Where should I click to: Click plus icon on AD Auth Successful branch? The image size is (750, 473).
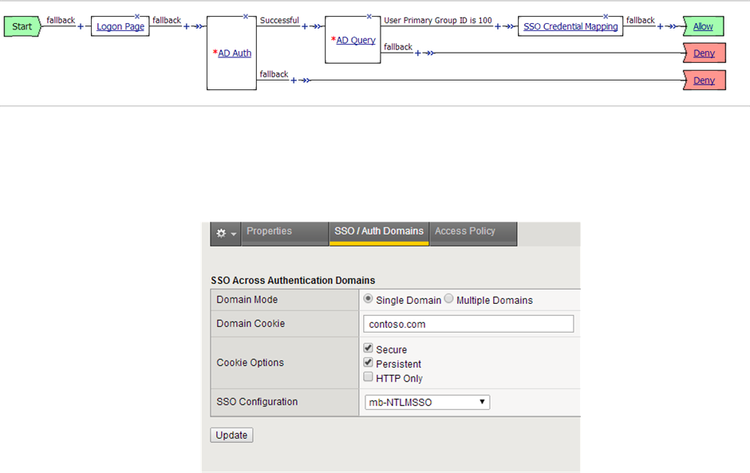[303, 27]
